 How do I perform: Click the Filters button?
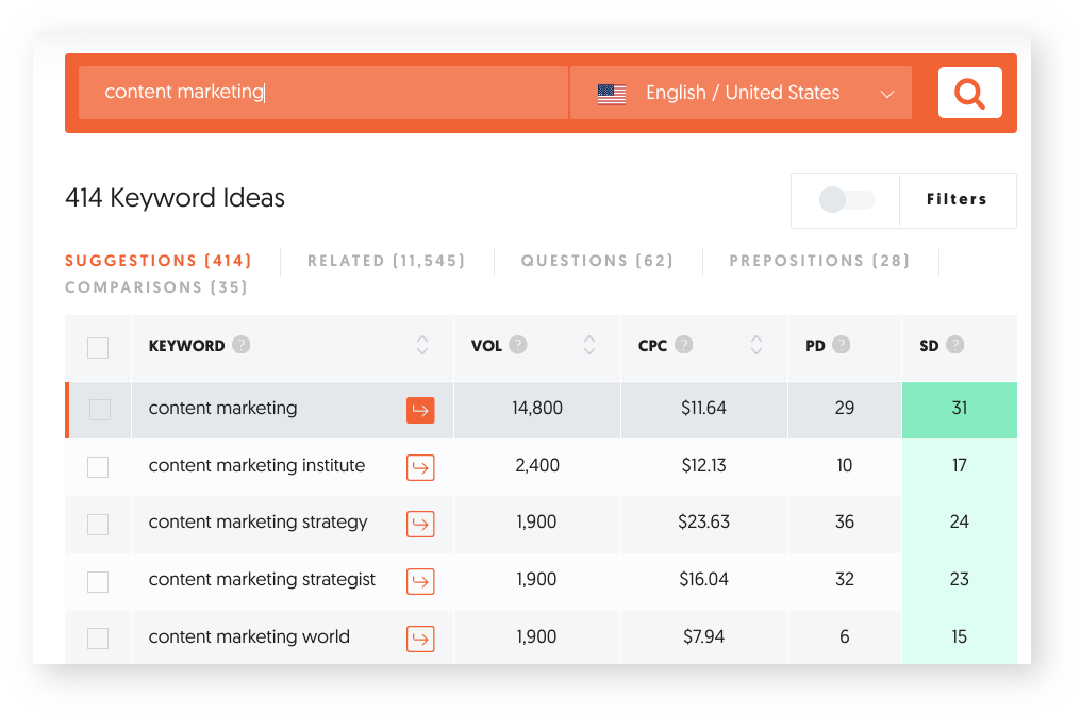click(x=956, y=200)
